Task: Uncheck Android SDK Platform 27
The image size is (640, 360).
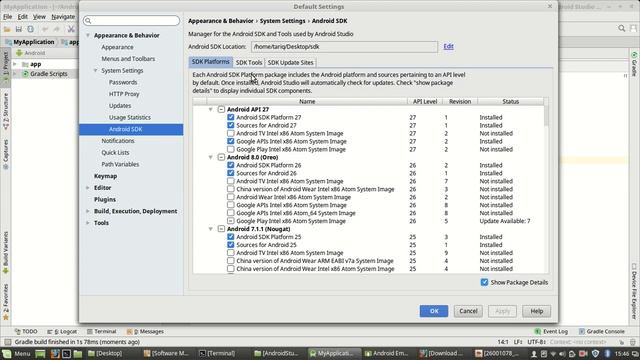Action: 231,117
